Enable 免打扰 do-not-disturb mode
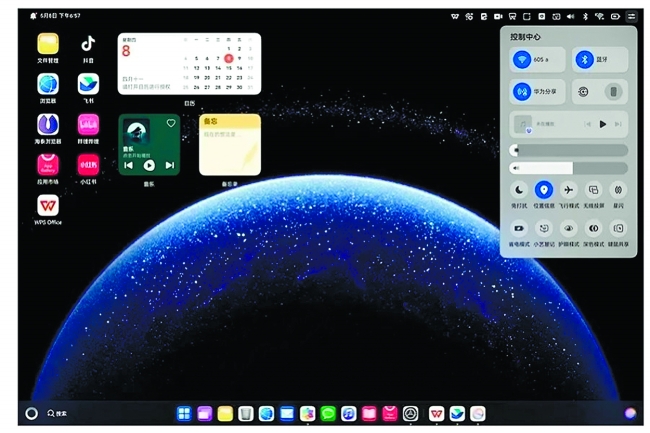 tap(519, 190)
